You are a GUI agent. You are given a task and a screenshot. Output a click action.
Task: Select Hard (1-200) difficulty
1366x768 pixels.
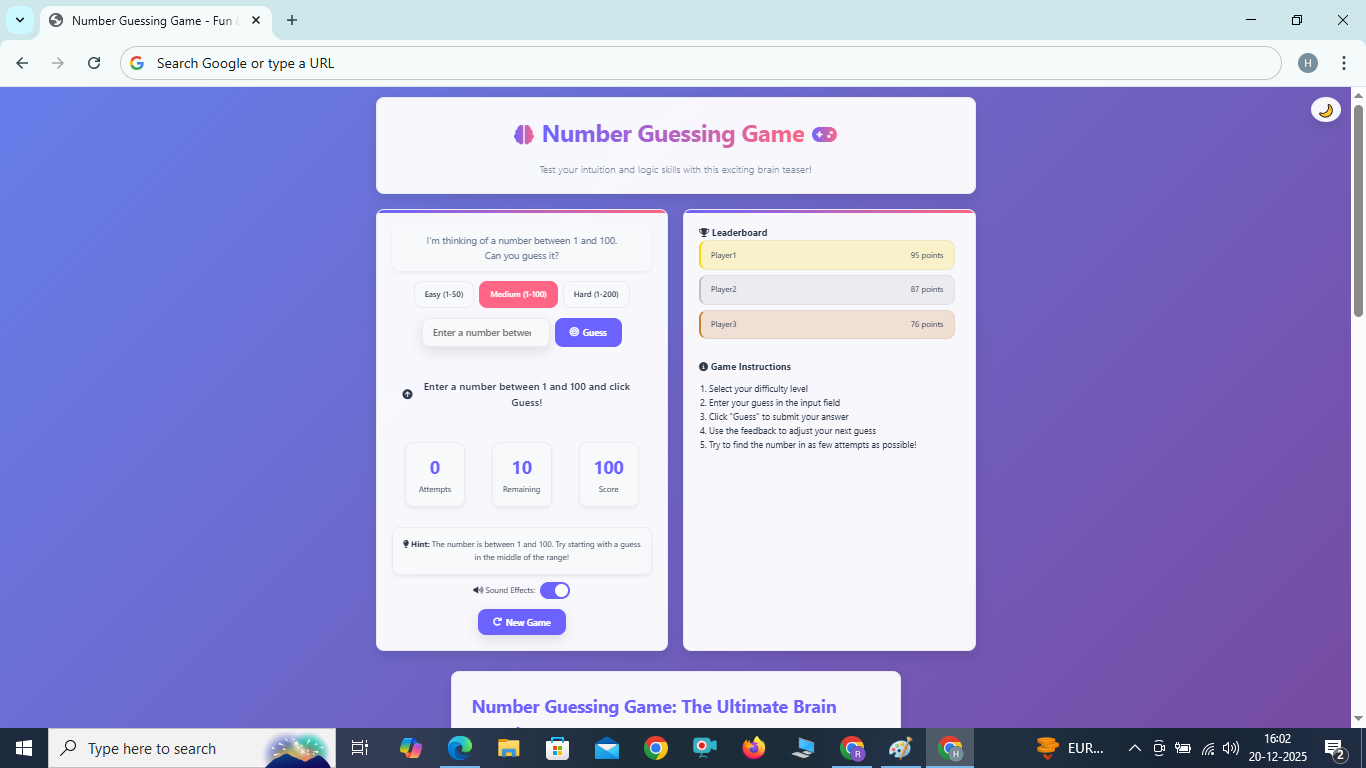(x=595, y=294)
